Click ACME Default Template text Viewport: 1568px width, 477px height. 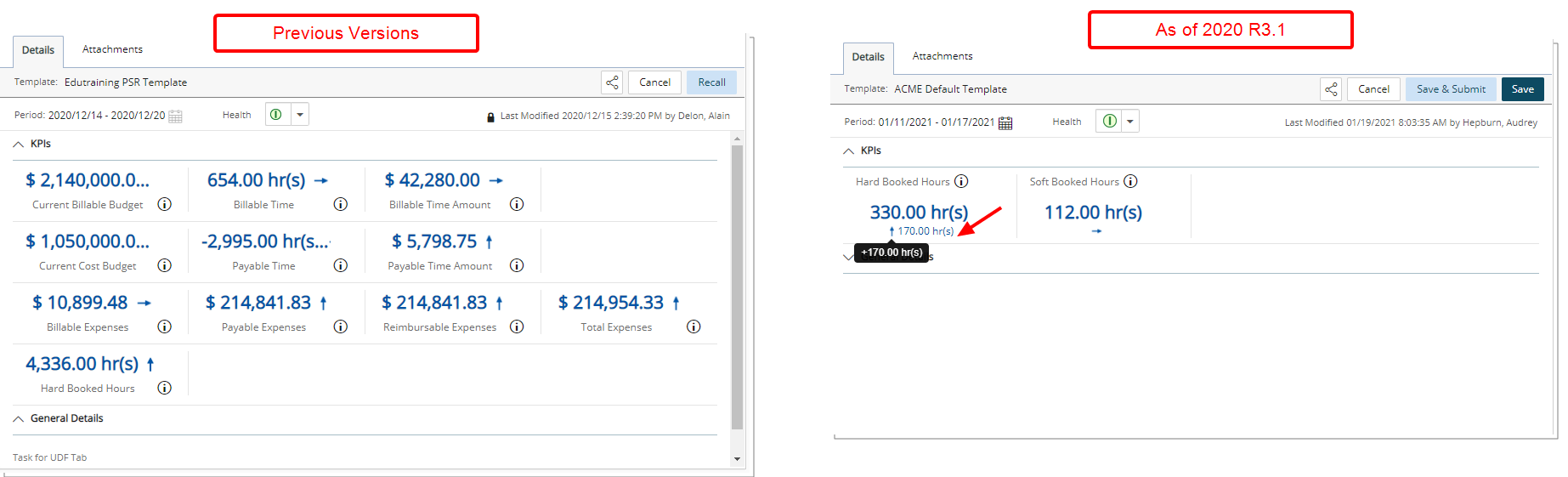pos(950,89)
